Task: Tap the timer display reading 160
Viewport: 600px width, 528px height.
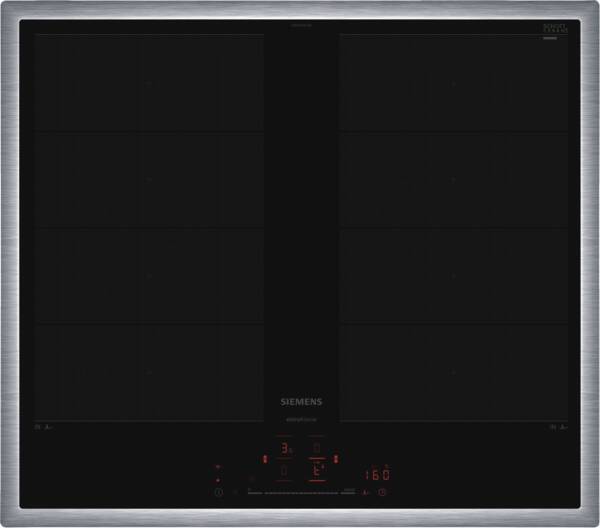Action: tap(376, 474)
